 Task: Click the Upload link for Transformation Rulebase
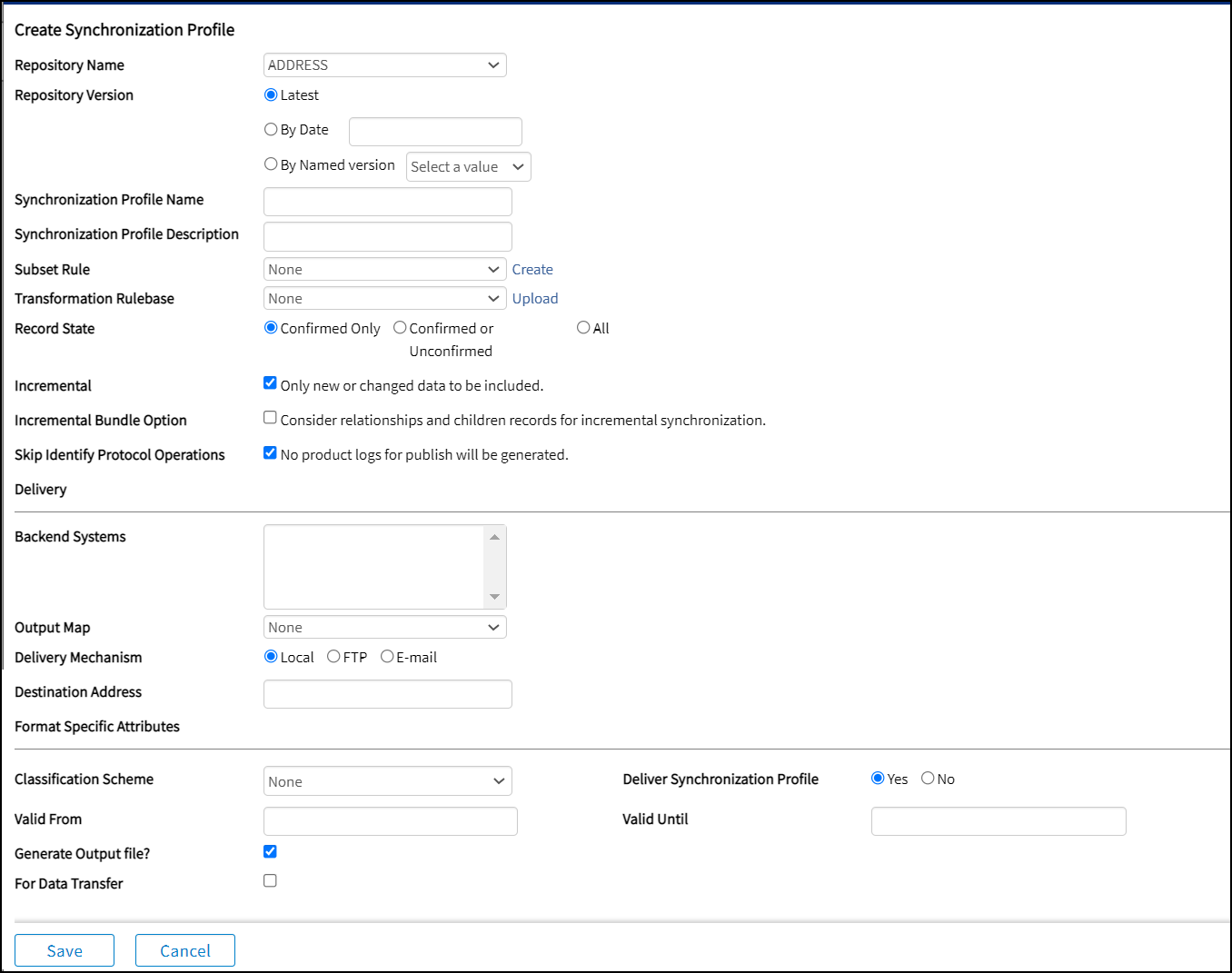(x=535, y=299)
